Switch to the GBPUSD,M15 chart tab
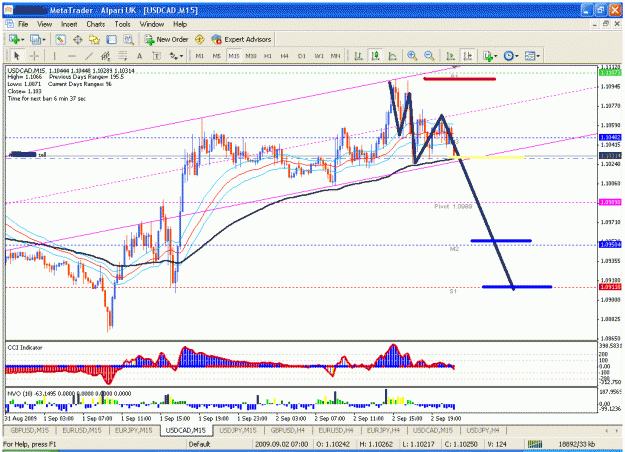625x452 pixels. pyautogui.click(x=29, y=430)
